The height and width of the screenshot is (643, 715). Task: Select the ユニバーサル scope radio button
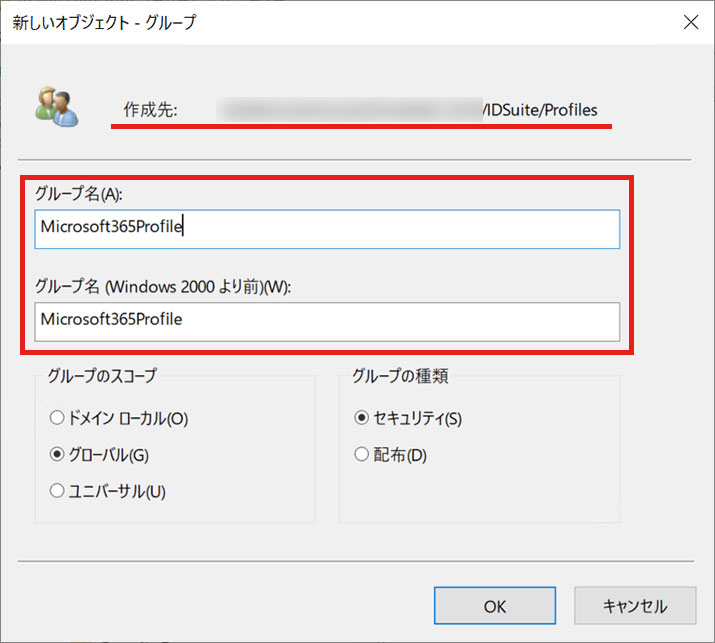click(57, 491)
